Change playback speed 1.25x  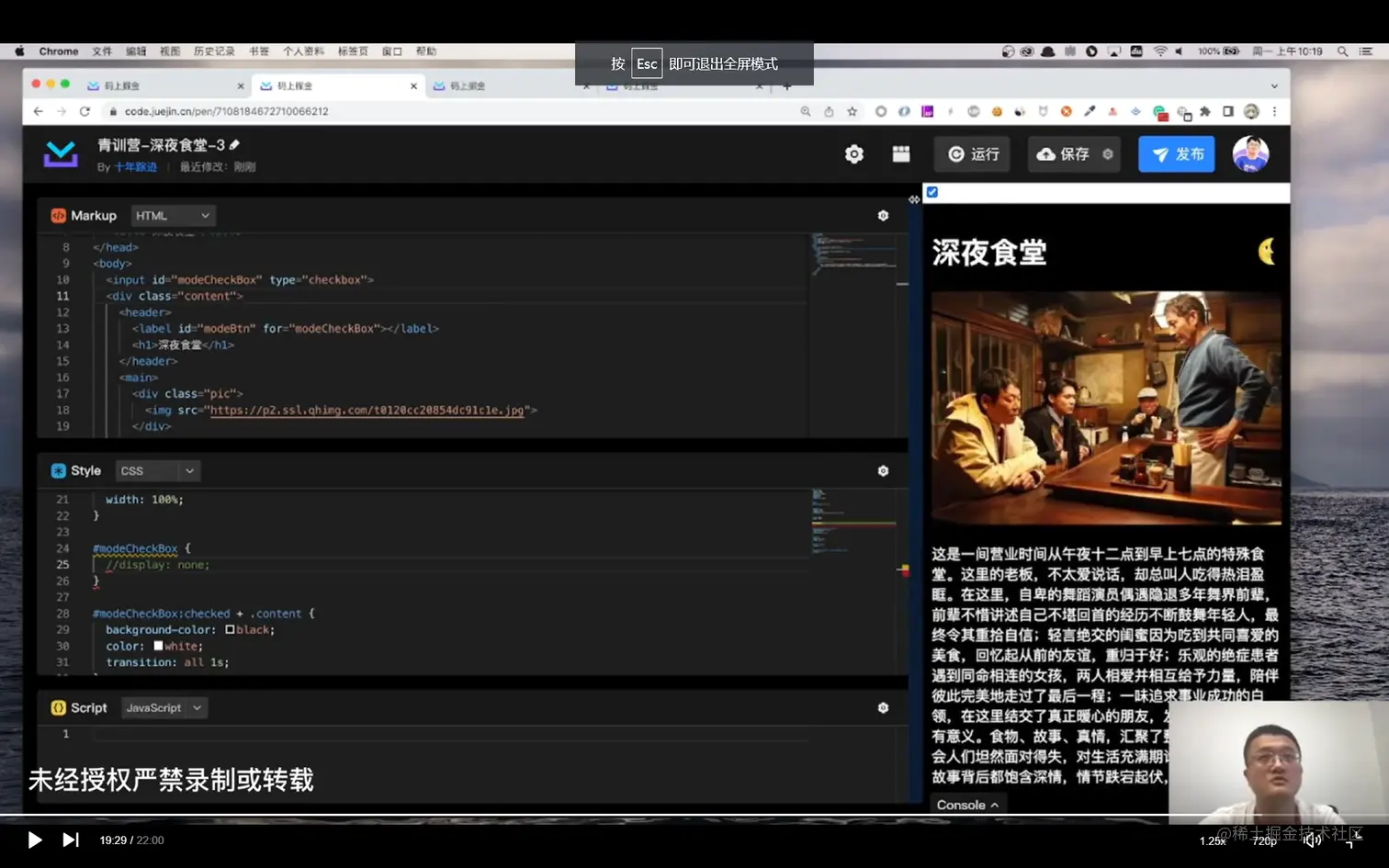coord(1213,840)
